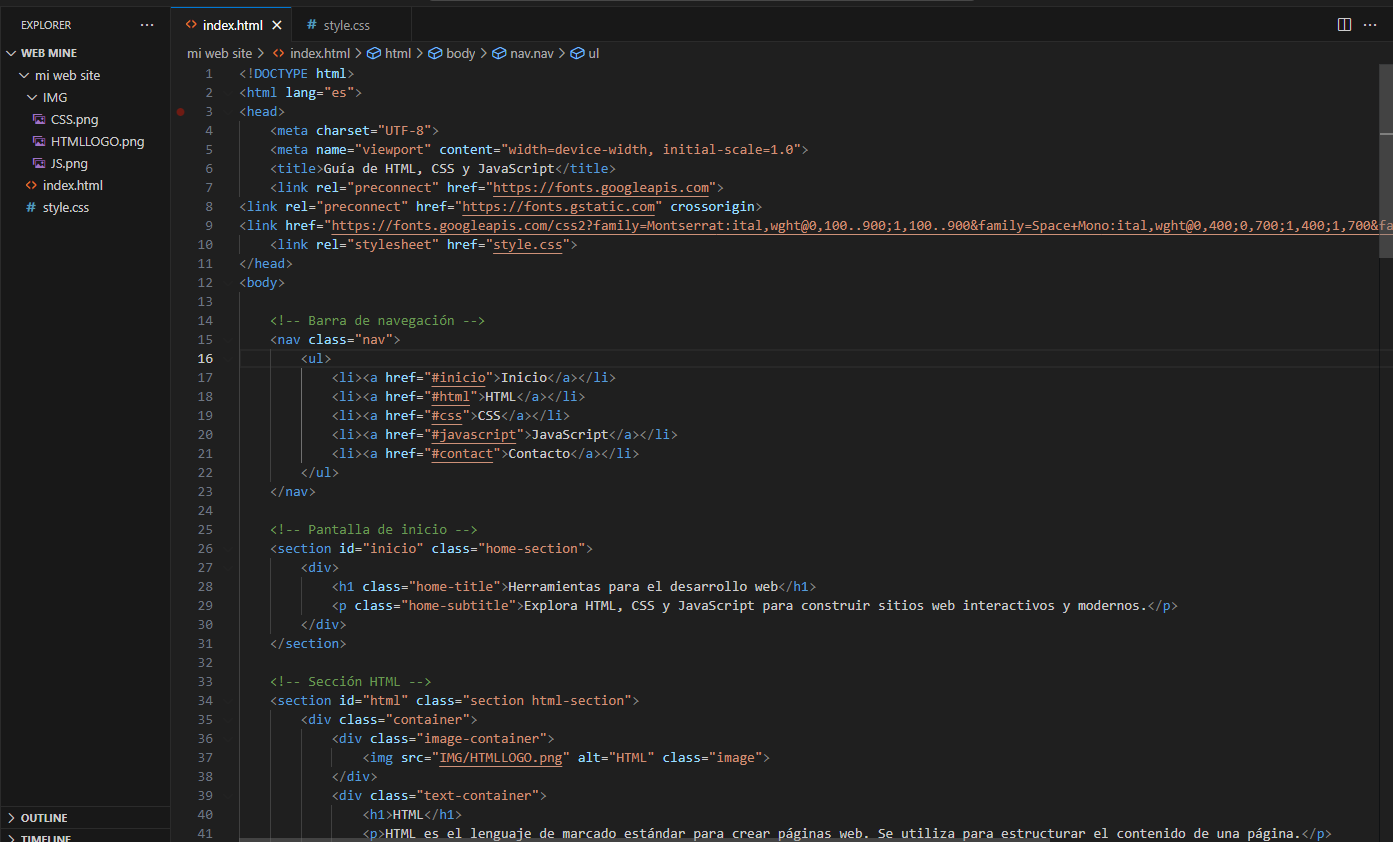Click the title text Guía de HTML, CSS y JavaScript
Screen dimensions: 1393x842
coord(439,169)
